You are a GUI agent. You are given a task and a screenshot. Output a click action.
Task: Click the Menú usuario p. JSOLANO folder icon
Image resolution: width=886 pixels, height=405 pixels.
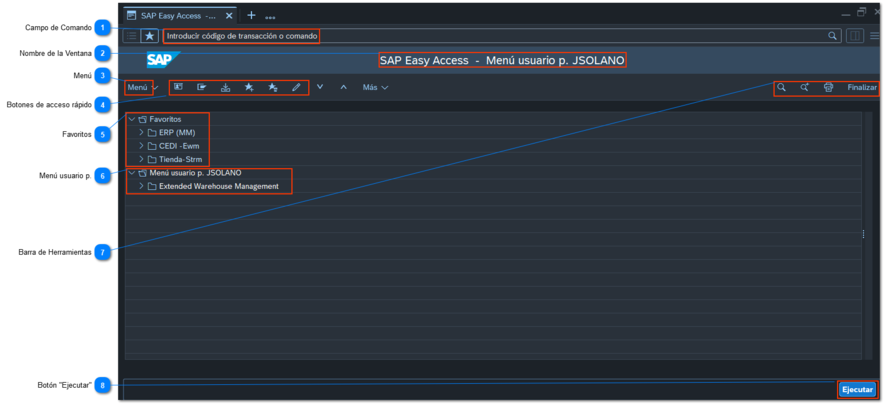[x=142, y=173]
